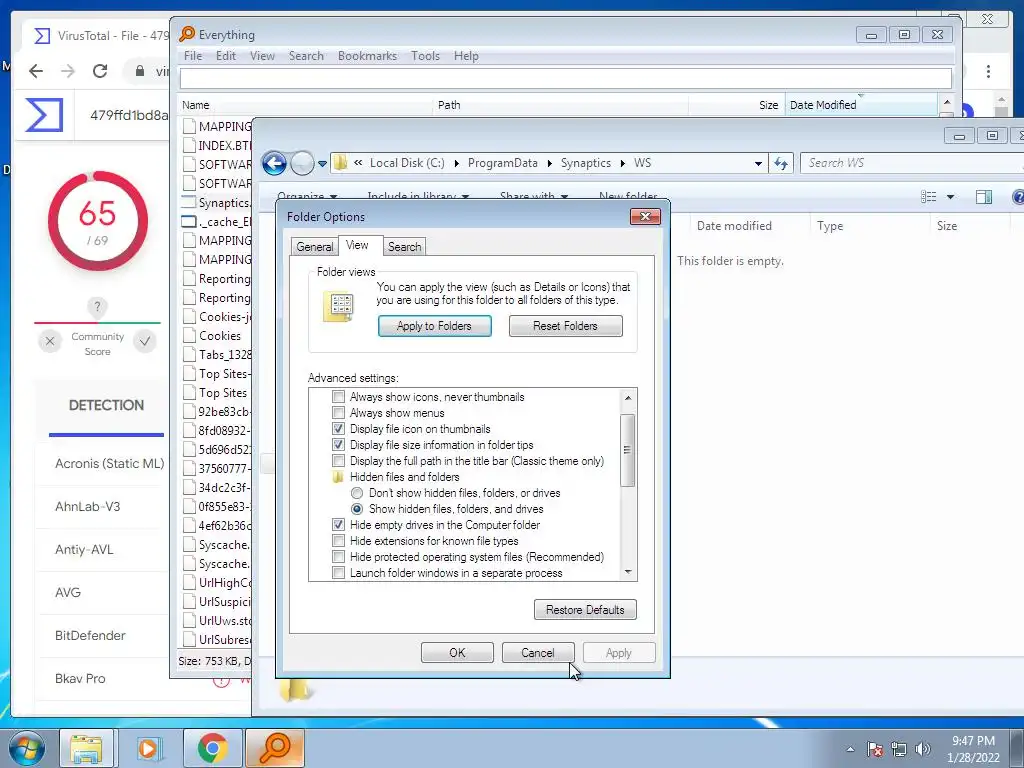Screen dimensions: 1024x768
Task: Reload the VirusTotal page in Chrome
Action: pyautogui.click(x=100, y=71)
